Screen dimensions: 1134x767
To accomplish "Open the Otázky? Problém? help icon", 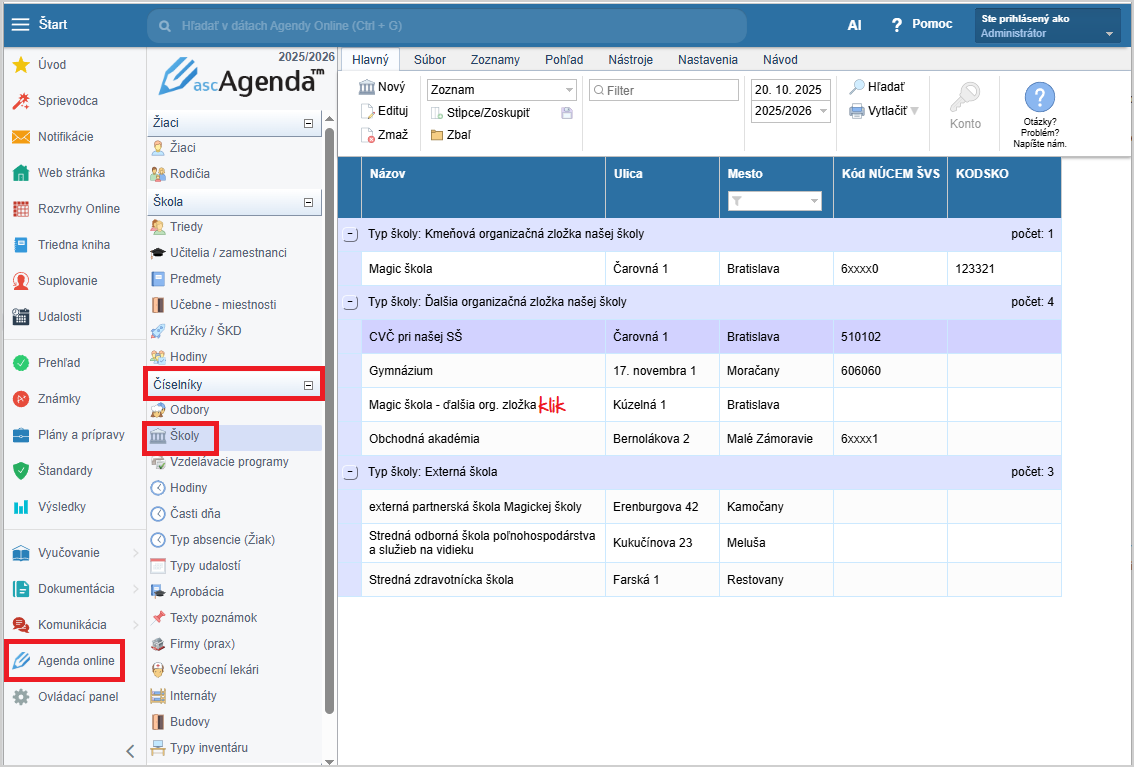I will point(1040,98).
